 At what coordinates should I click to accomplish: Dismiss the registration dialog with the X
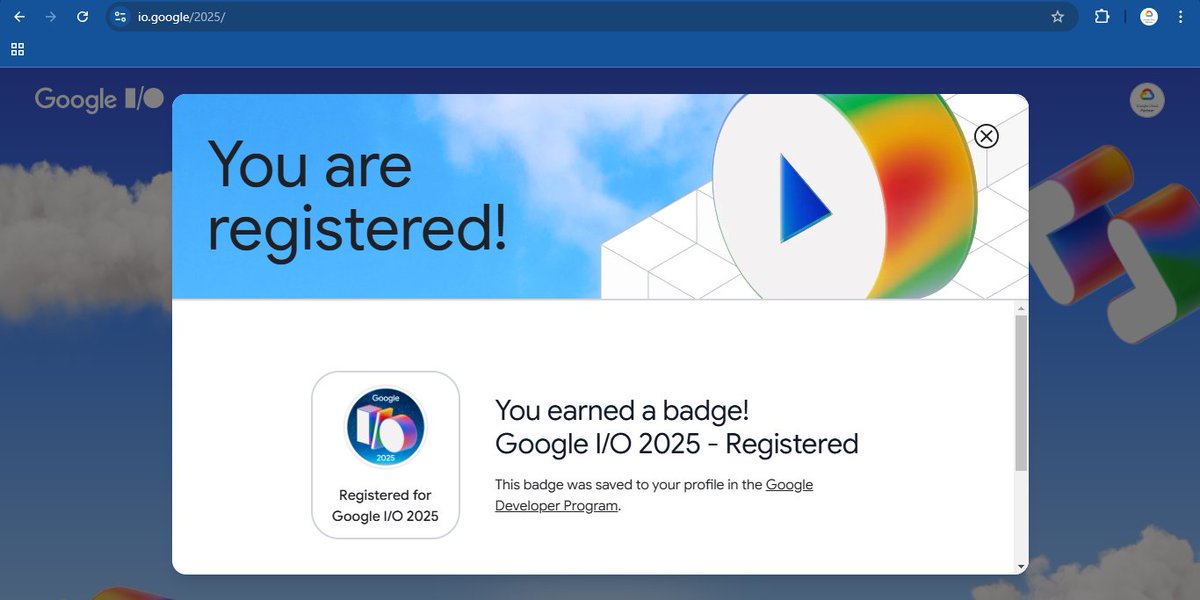(986, 136)
